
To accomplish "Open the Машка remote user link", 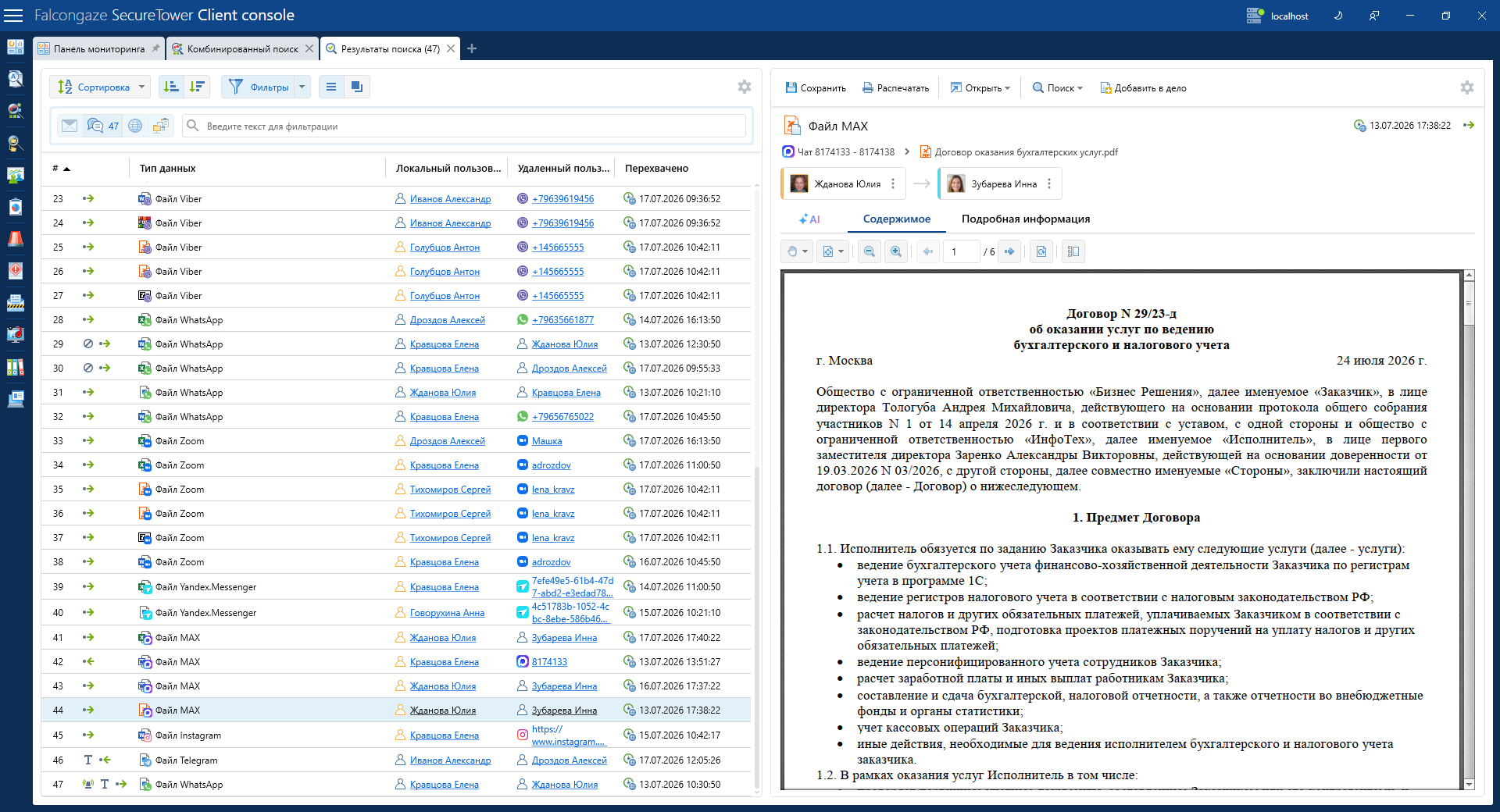I will point(547,441).
